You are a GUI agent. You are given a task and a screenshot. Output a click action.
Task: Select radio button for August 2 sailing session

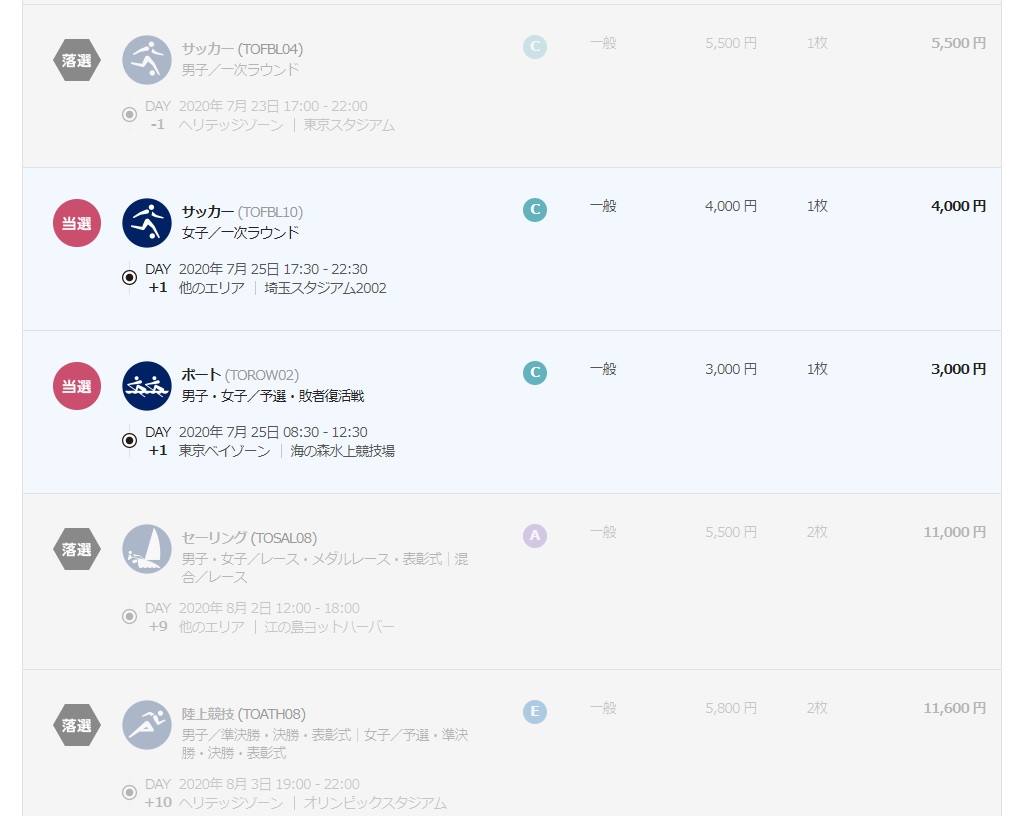(129, 617)
